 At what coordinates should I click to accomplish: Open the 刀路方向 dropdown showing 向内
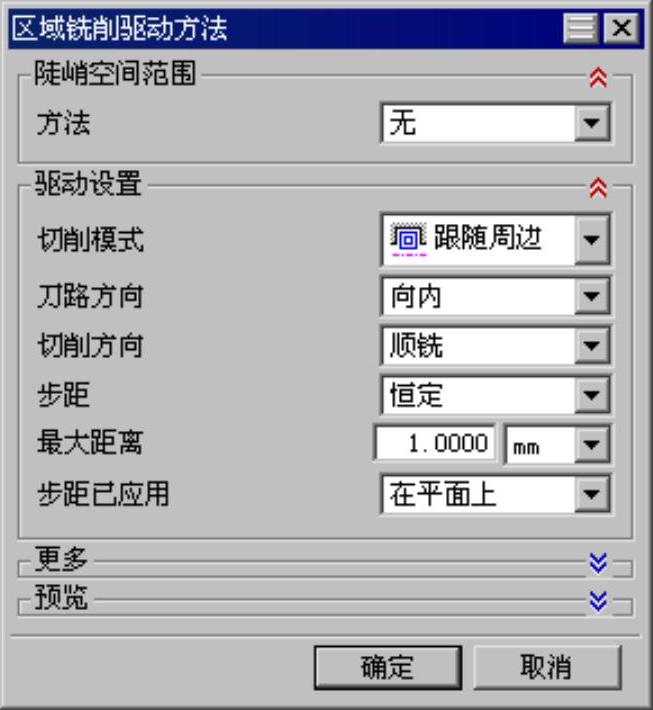[495, 297]
